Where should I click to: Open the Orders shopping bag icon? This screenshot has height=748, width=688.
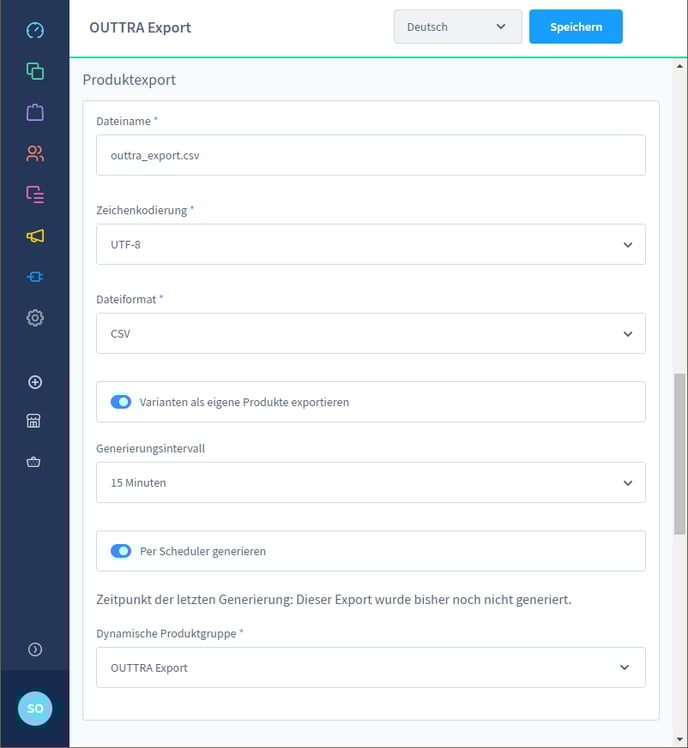(35, 113)
